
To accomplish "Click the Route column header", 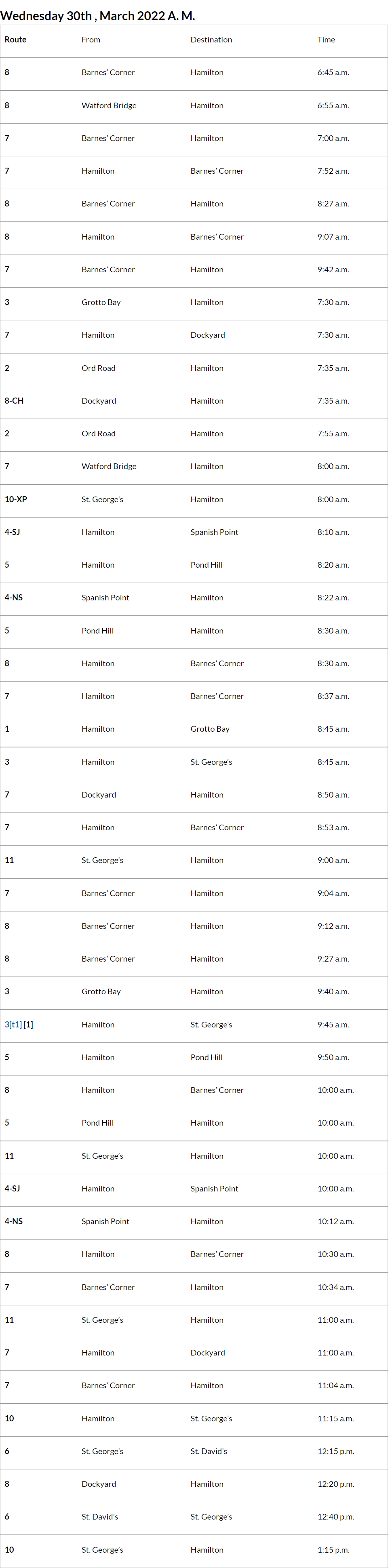I will (16, 40).
